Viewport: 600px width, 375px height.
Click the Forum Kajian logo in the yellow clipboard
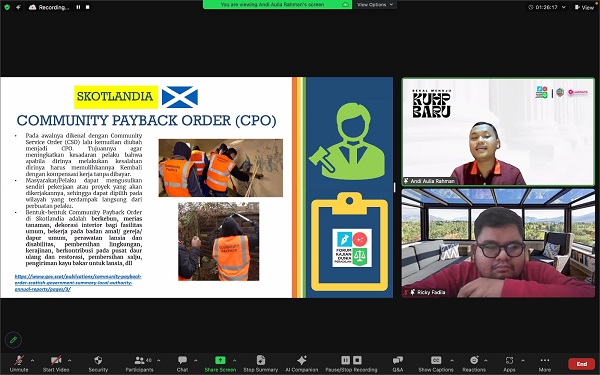(x=352, y=248)
